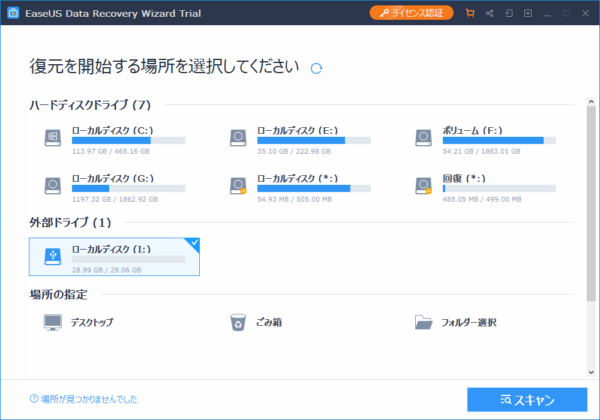Click the EaseUS app logo icon
This screenshot has width=600, height=420.
13,13
